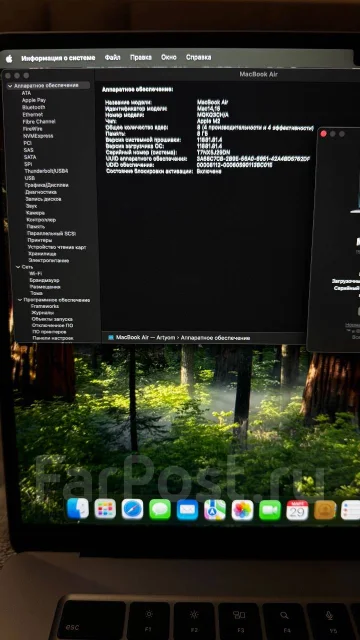Image resolution: width=360 pixels, height=640 pixels.
Task: Open Calendar showing 29 in Dock
Action: [297, 510]
